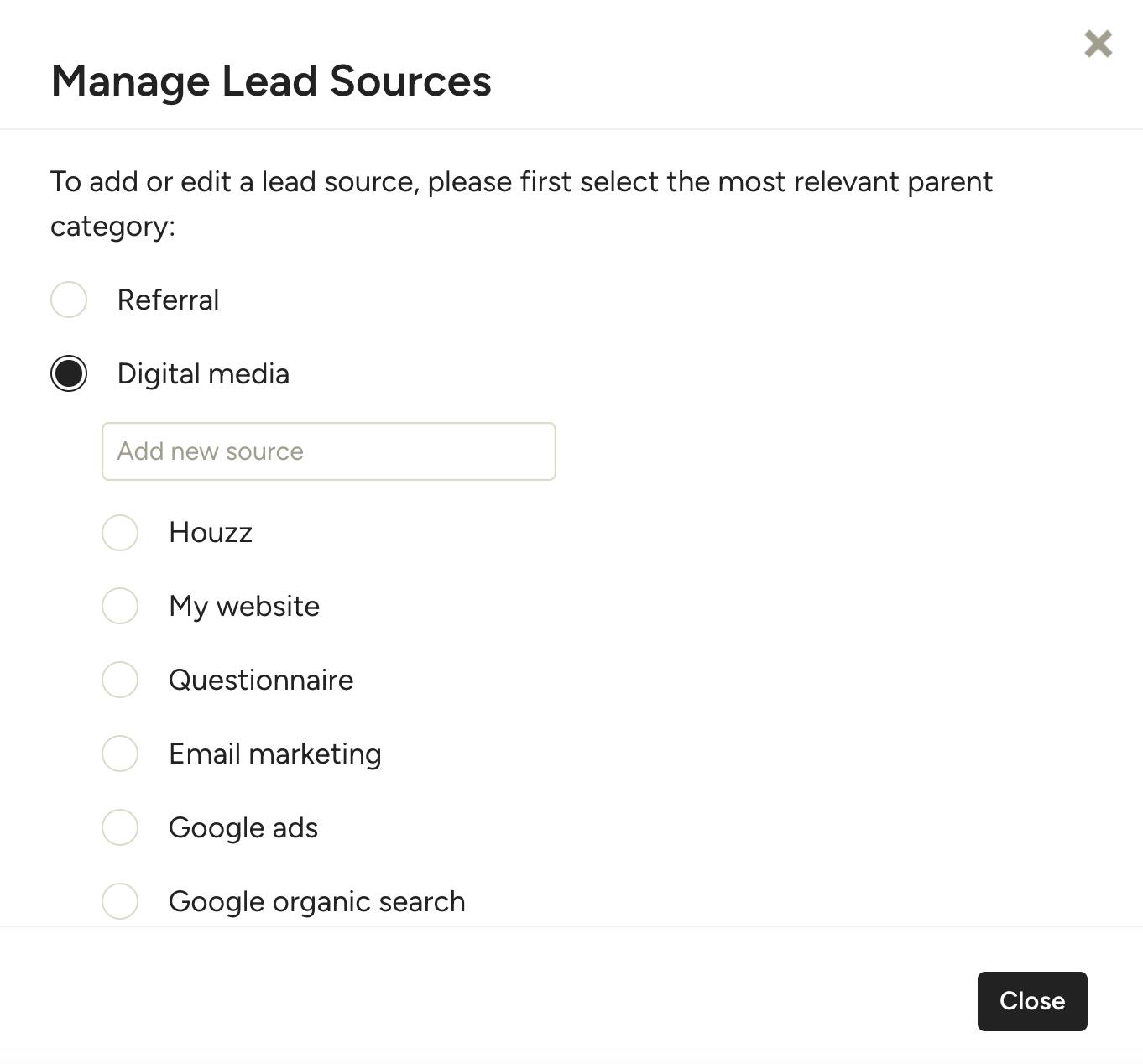Click the Email marketing label text
Image resolution: width=1143 pixels, height=1064 pixels.
[275, 754]
